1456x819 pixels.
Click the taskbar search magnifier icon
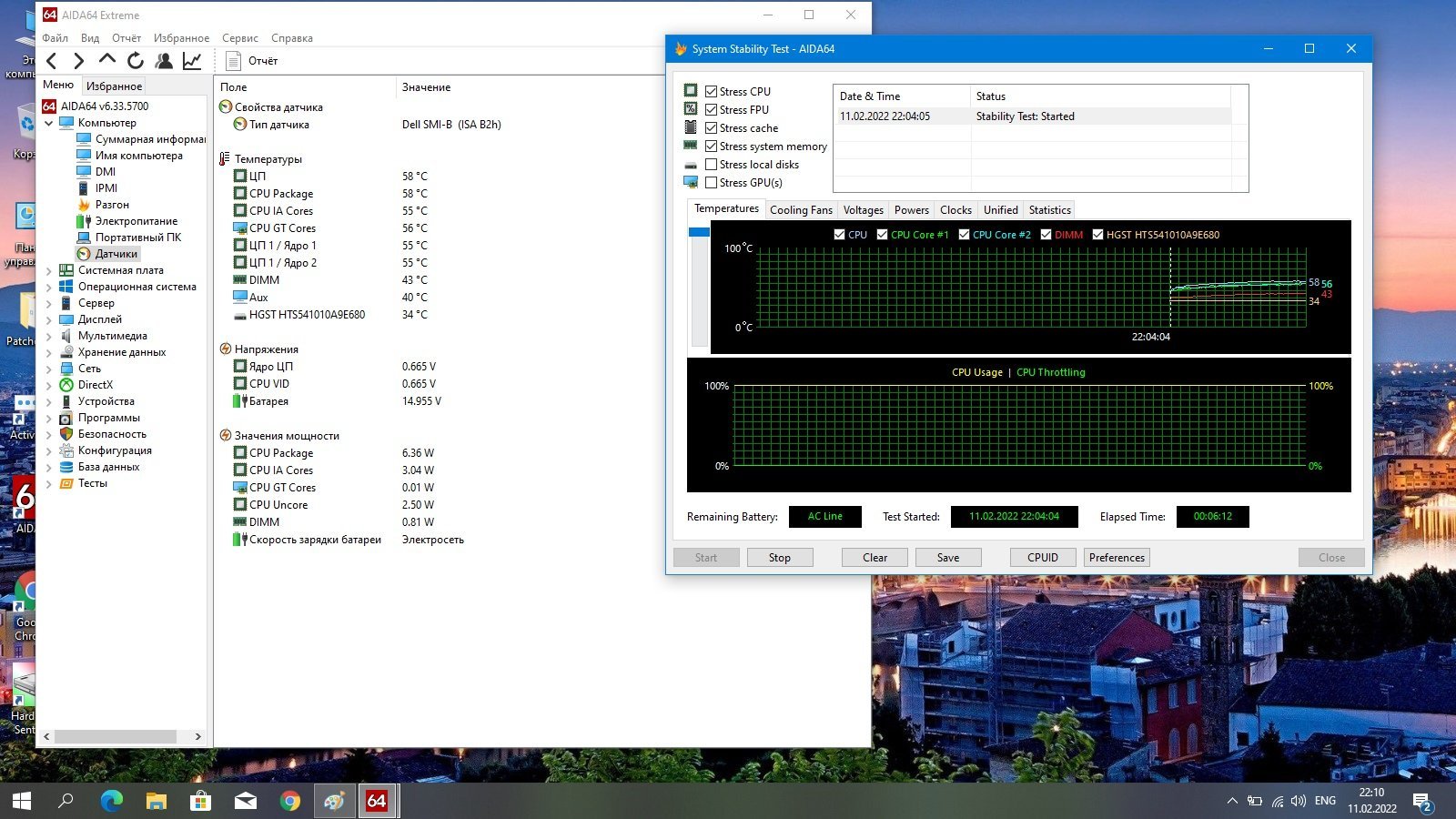pos(66,801)
